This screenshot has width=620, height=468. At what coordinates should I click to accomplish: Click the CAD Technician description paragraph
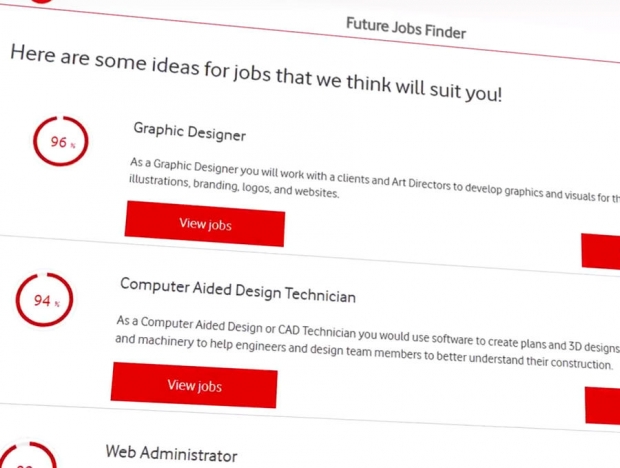[367, 342]
